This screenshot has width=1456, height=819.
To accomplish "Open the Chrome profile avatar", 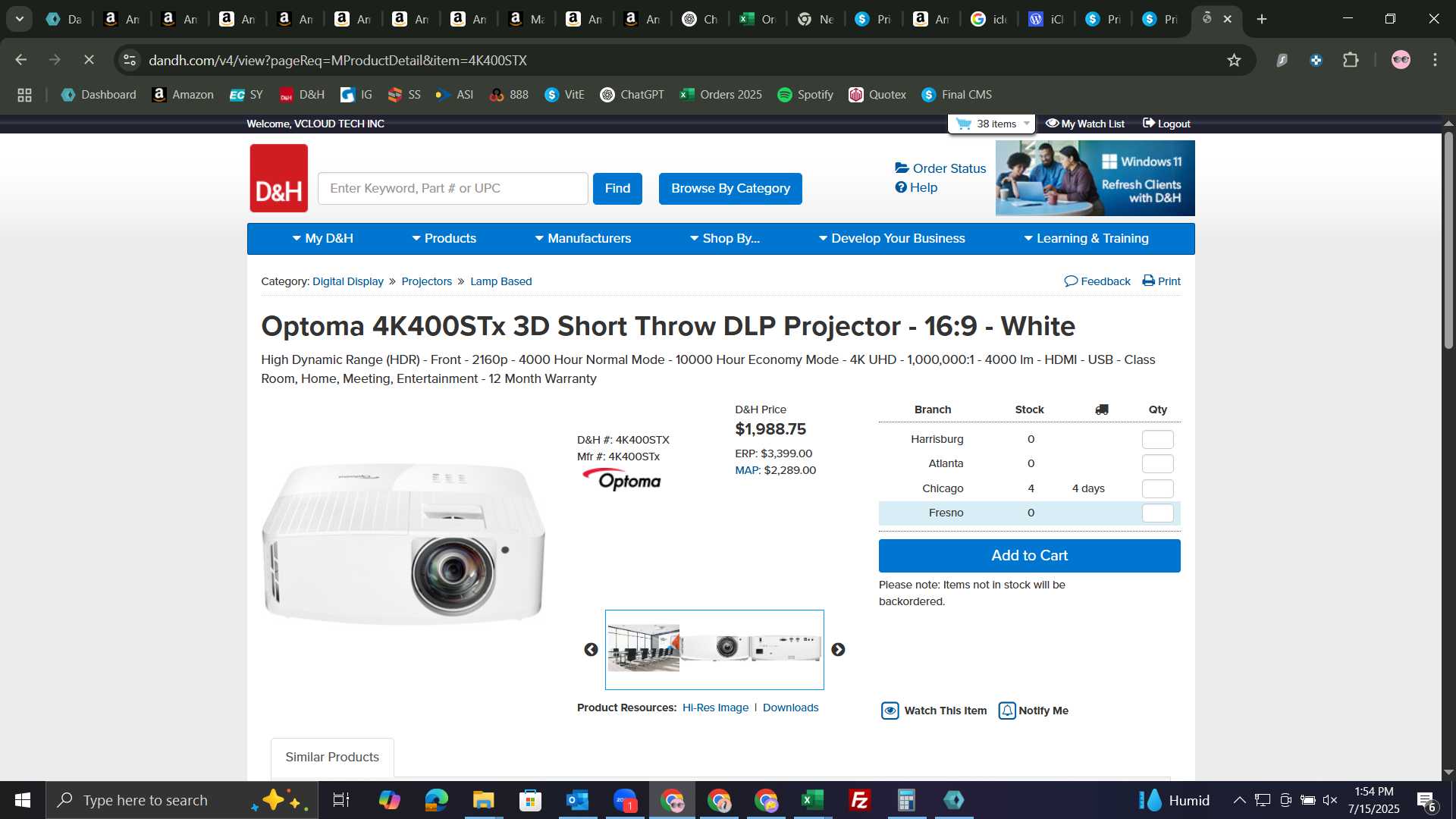I will click(x=1401, y=60).
